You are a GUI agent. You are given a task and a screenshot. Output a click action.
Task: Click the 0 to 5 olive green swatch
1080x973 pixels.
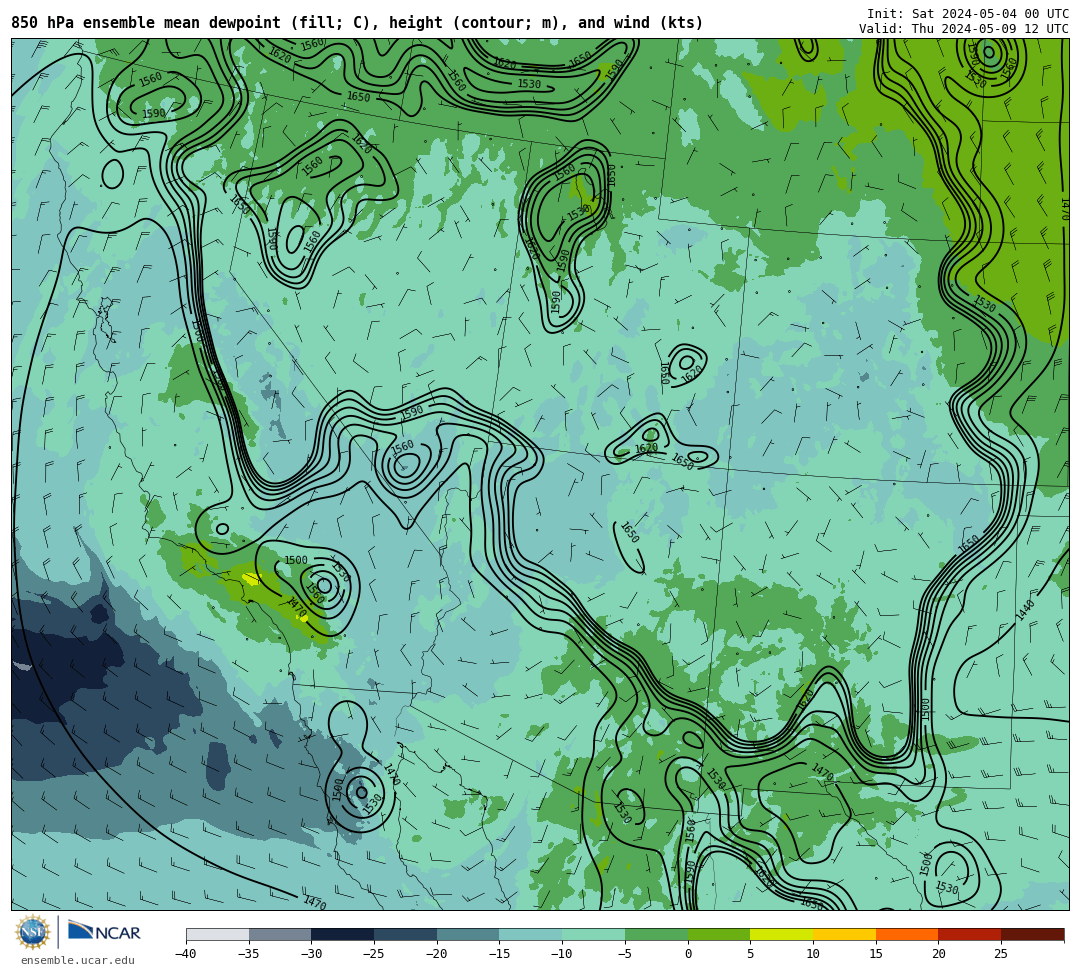[x=719, y=934]
